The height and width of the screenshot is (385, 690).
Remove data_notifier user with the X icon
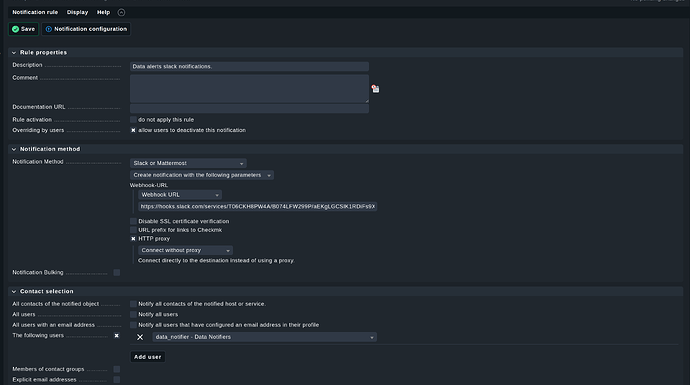click(x=140, y=337)
